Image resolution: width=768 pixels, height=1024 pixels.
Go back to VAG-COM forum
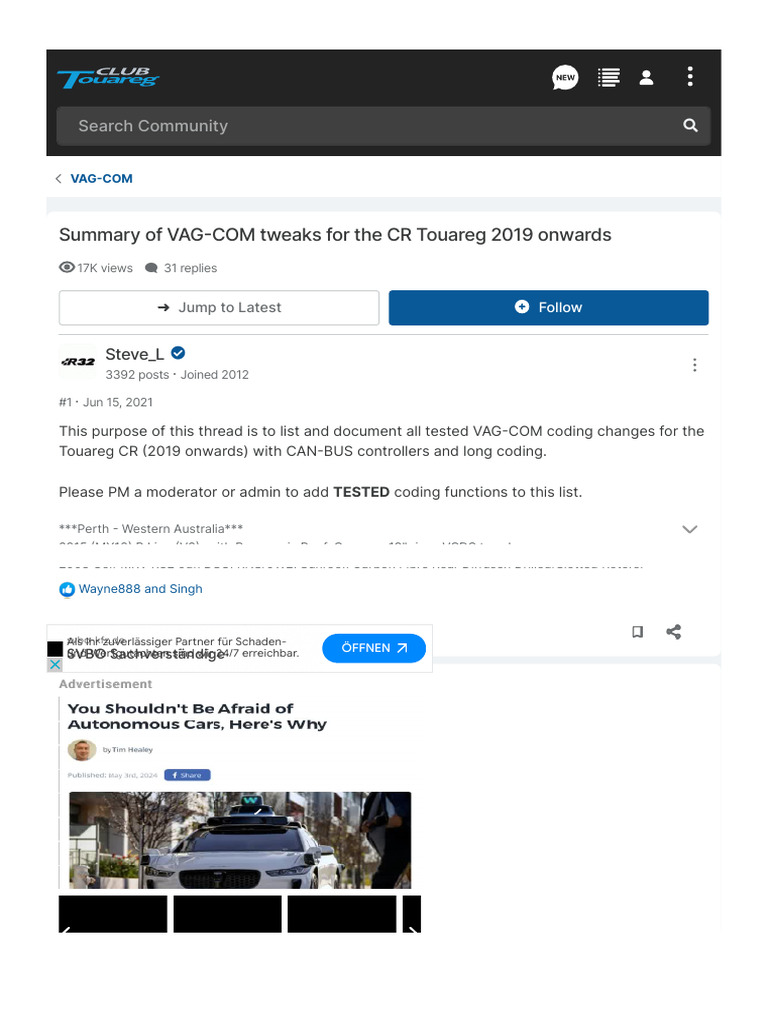101,178
